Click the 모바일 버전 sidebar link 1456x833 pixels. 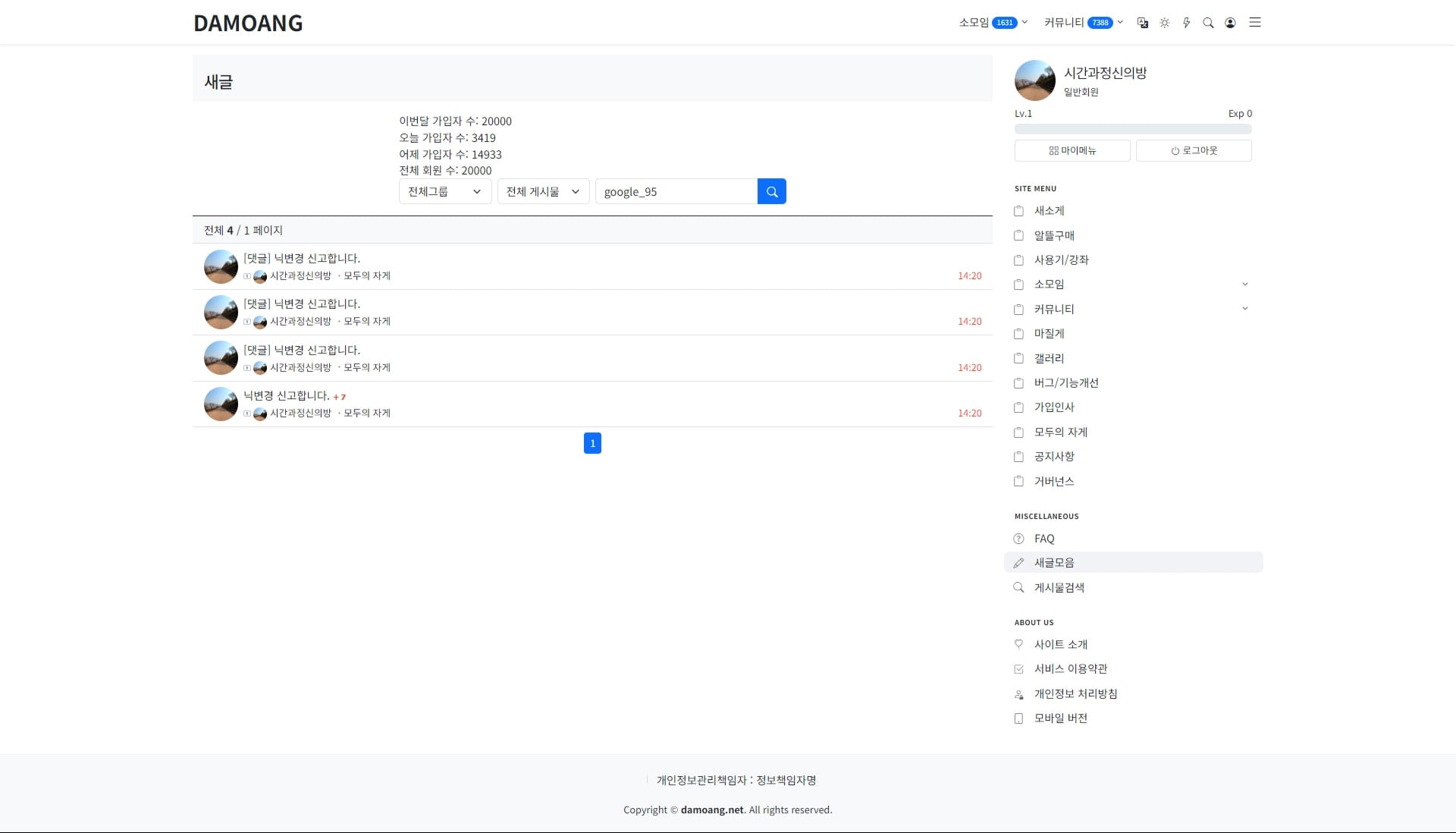[1061, 718]
